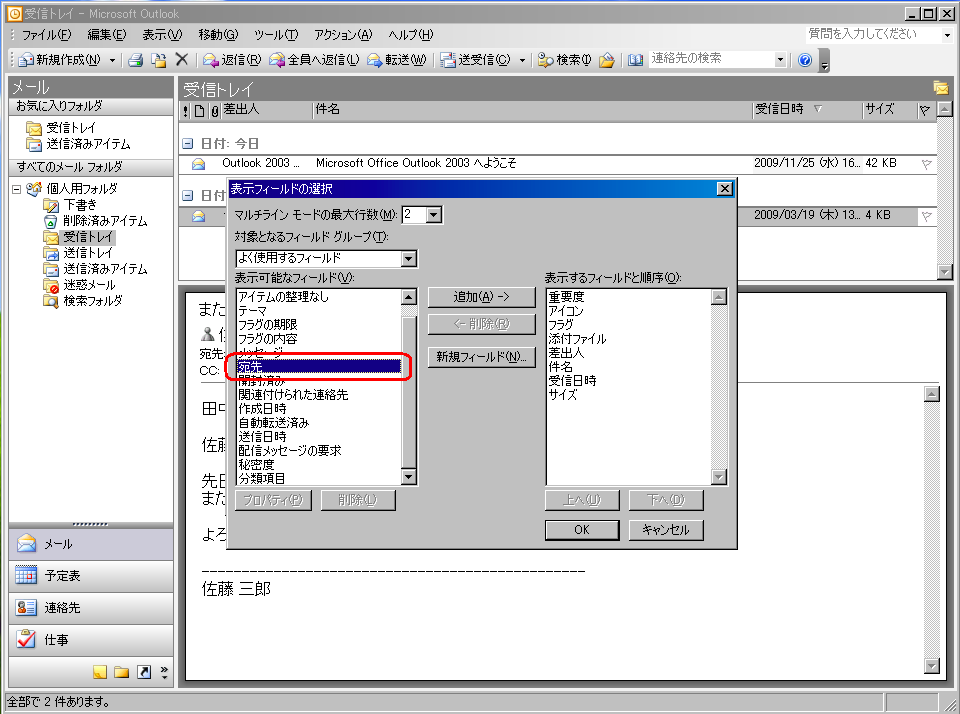Open the Go (移動) menu
Screen dimensions: 960x714
click(218, 35)
